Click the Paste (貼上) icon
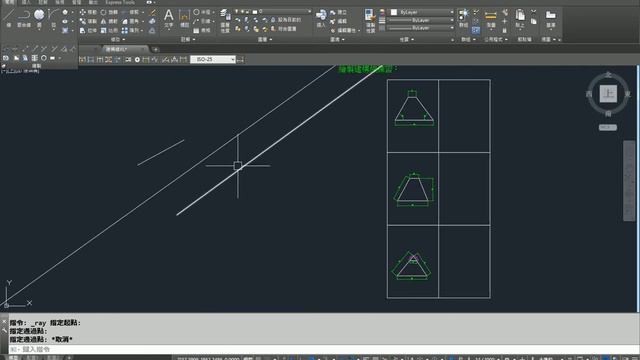This screenshot has height=360, width=640. click(x=520, y=18)
